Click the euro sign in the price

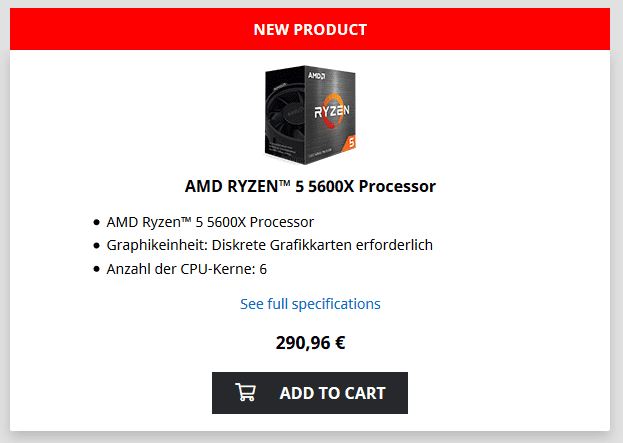(x=339, y=343)
